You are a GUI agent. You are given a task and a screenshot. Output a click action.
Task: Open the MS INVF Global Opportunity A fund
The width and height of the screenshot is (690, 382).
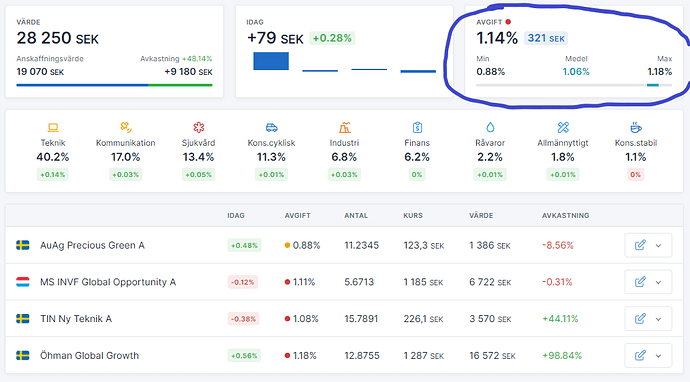click(x=108, y=282)
